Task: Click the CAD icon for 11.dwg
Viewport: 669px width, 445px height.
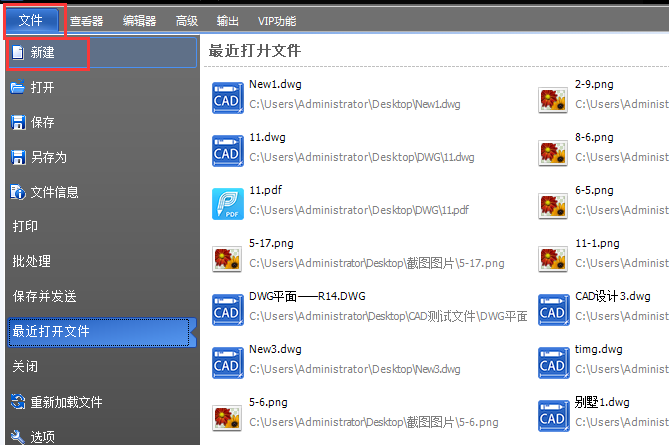Action: [x=228, y=151]
